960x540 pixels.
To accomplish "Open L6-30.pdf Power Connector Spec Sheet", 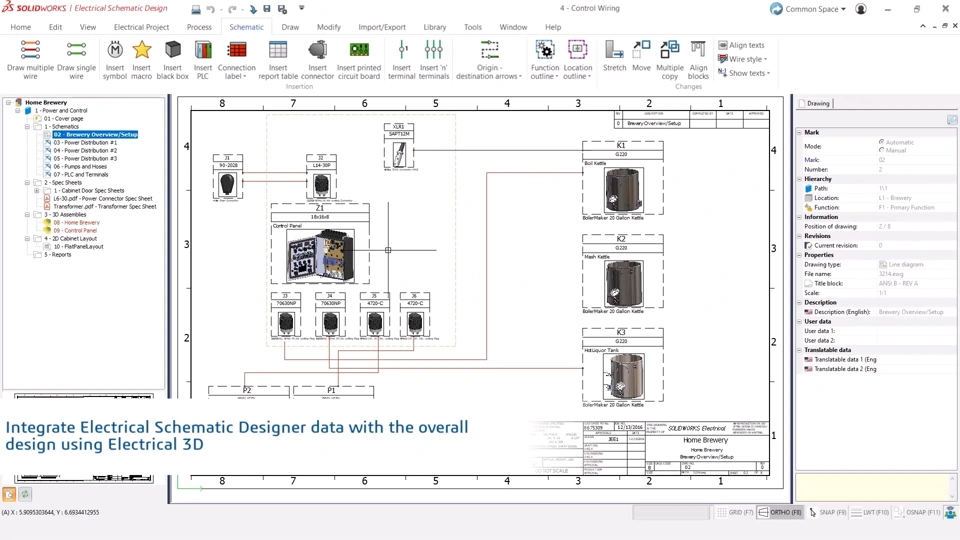I will point(102,198).
